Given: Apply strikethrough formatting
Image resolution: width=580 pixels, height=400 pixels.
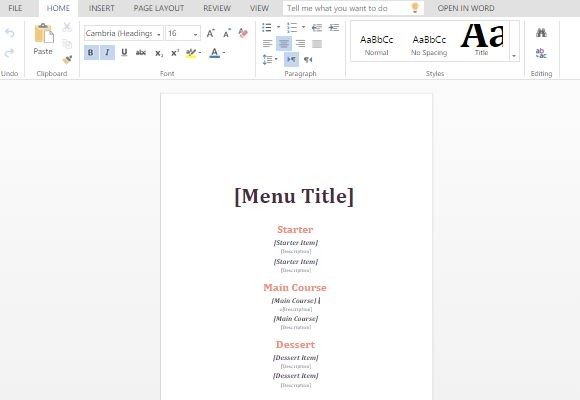Looking at the screenshot, I should (141, 53).
